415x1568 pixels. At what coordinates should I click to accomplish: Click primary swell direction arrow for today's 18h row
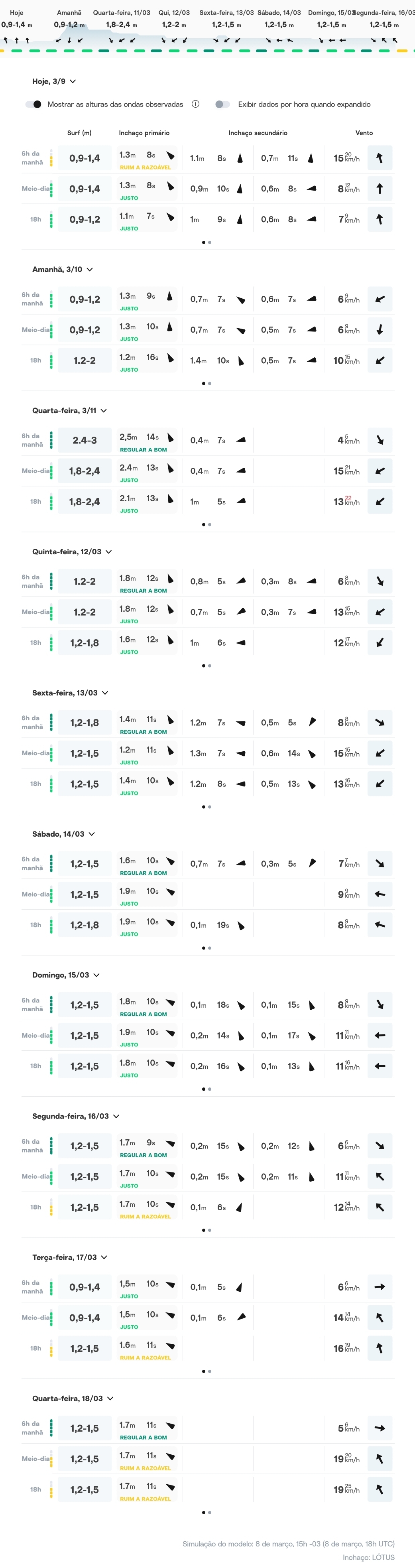tap(170, 217)
